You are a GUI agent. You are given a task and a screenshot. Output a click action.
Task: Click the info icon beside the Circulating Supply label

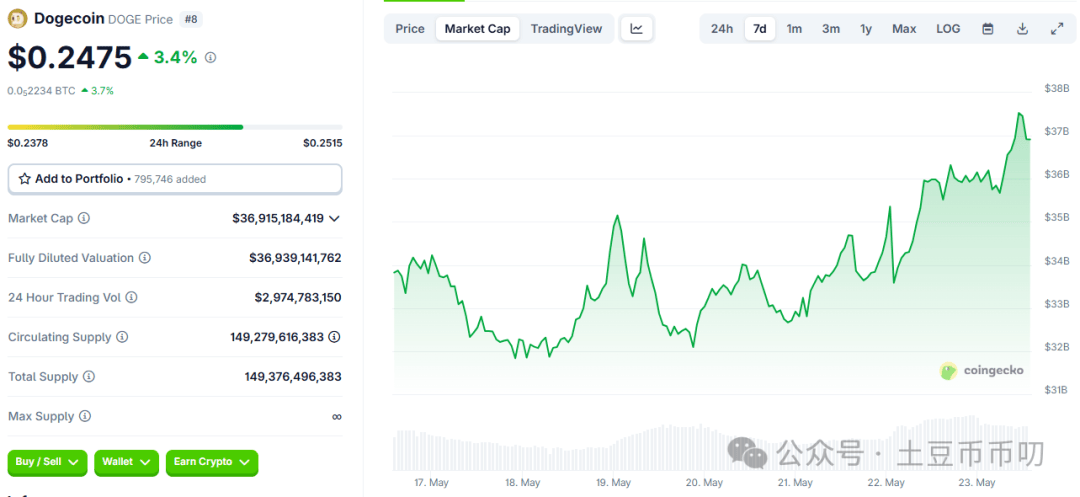pos(122,337)
